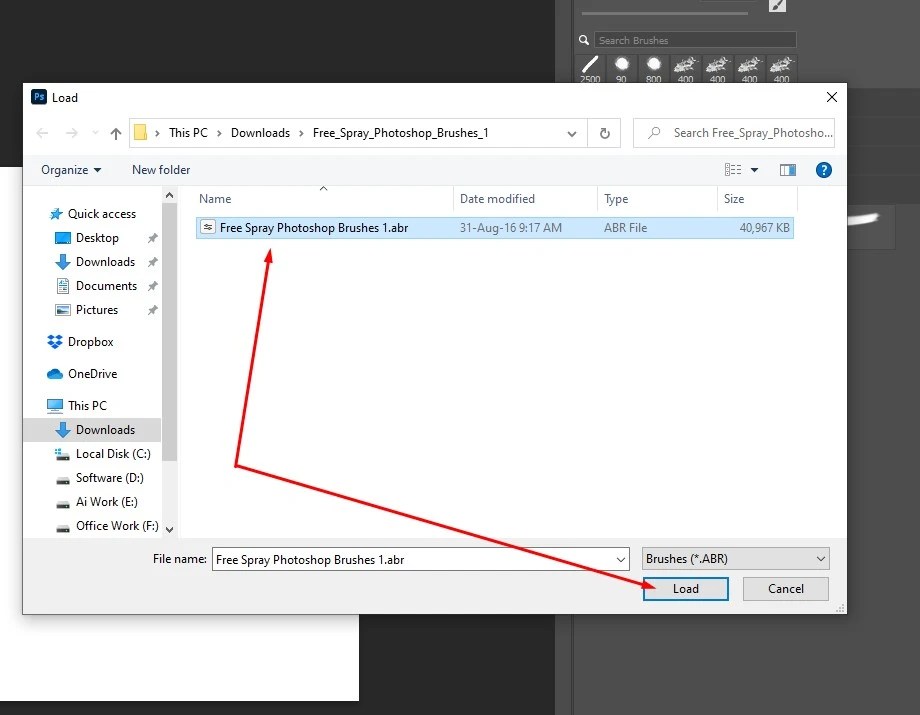This screenshot has width=920, height=715.
Task: Click the magnifier icon in the Brushes panel
Action: pos(583,39)
